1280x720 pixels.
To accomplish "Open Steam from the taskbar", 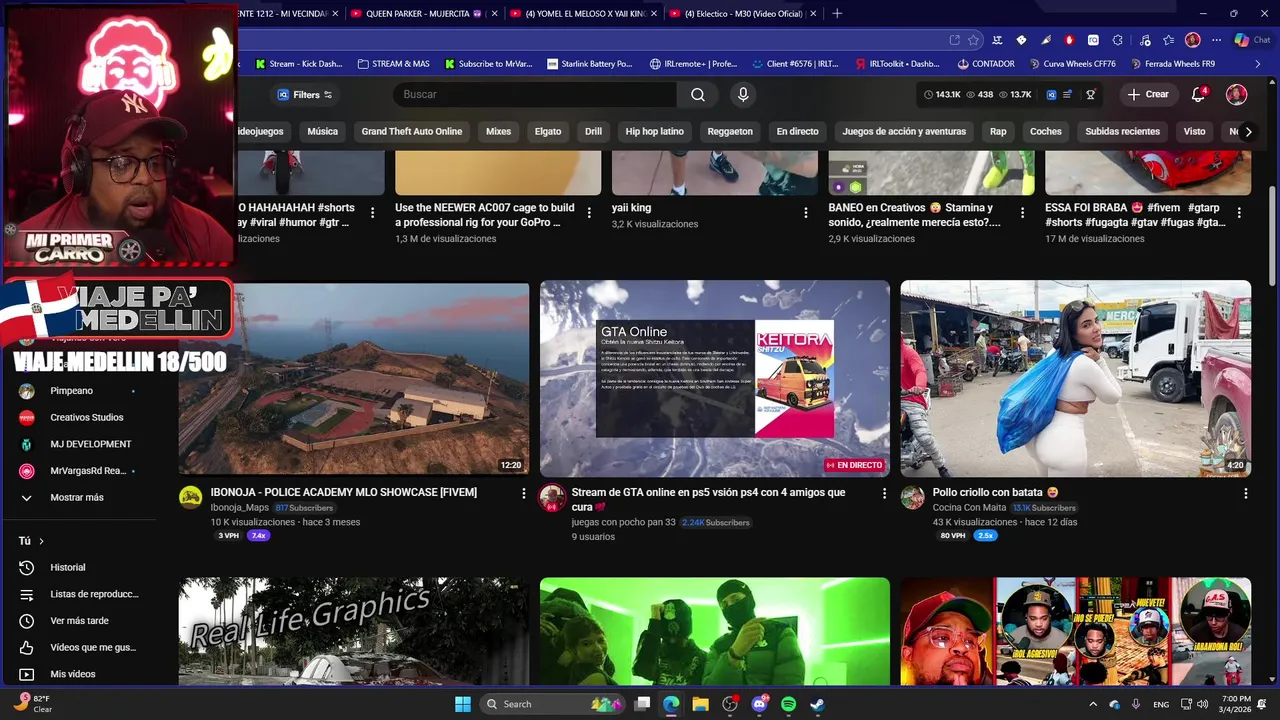I will click(x=817, y=704).
